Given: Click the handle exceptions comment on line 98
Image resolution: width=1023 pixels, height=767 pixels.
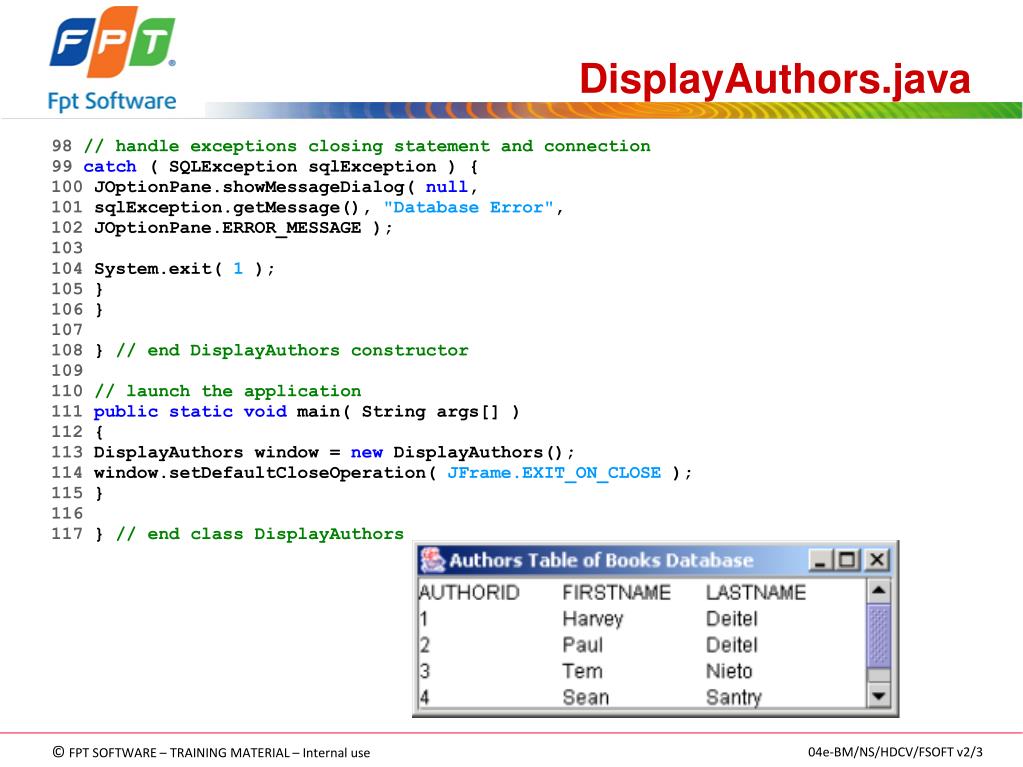Looking at the screenshot, I should point(367,146).
